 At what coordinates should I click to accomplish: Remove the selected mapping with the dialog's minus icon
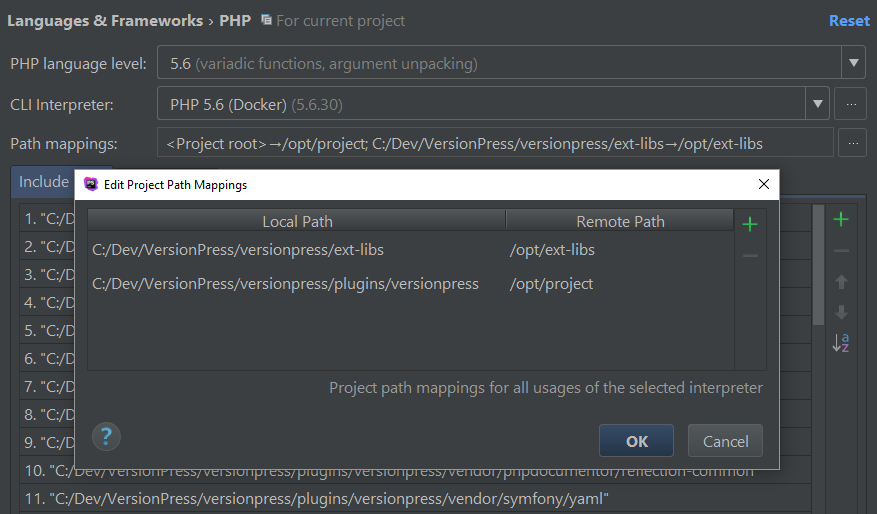[x=750, y=256]
